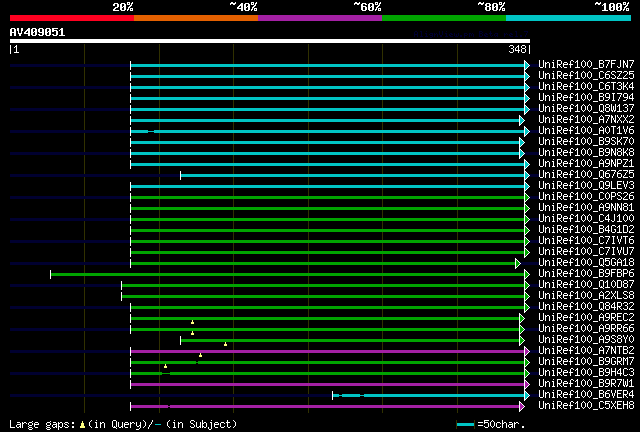Click the UniRef100_Q84R32 label

[x=586, y=307]
